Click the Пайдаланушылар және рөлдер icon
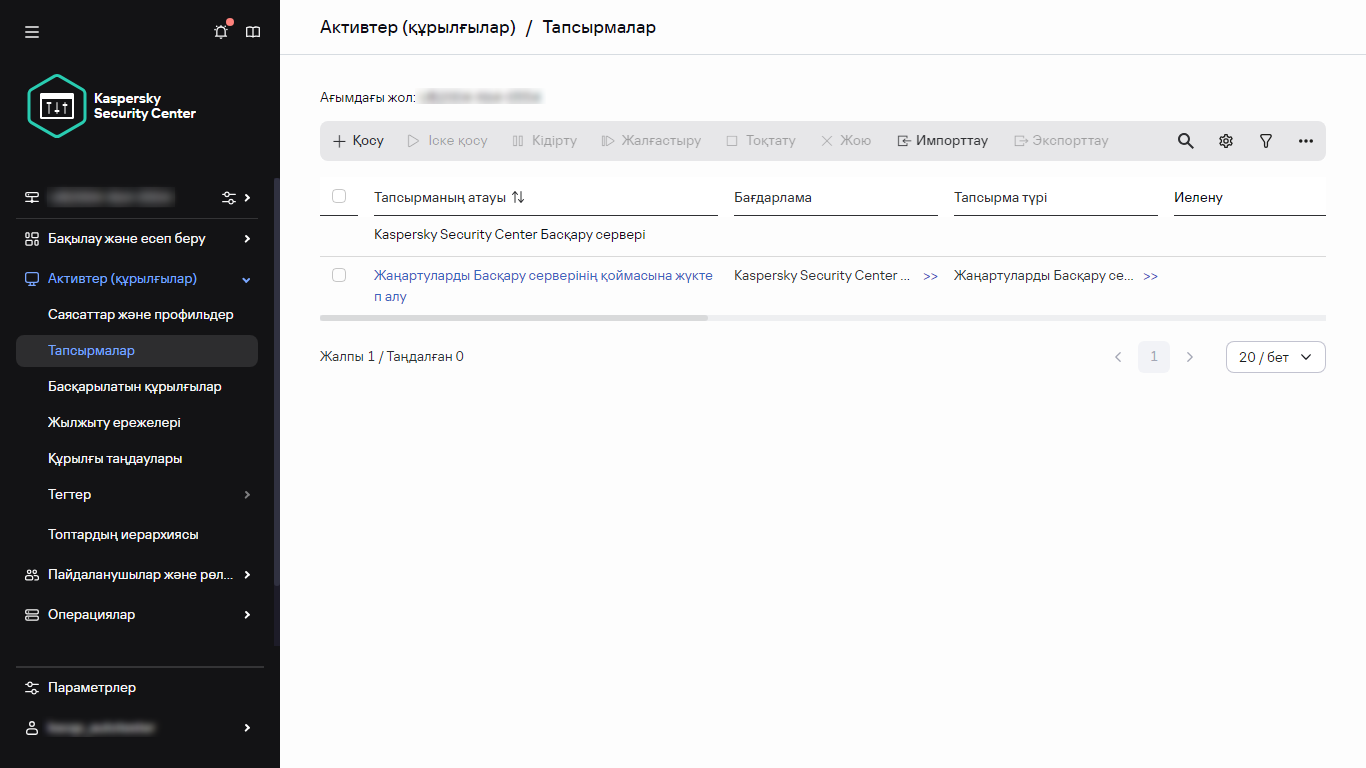Viewport: 1366px width, 768px height. (32, 575)
